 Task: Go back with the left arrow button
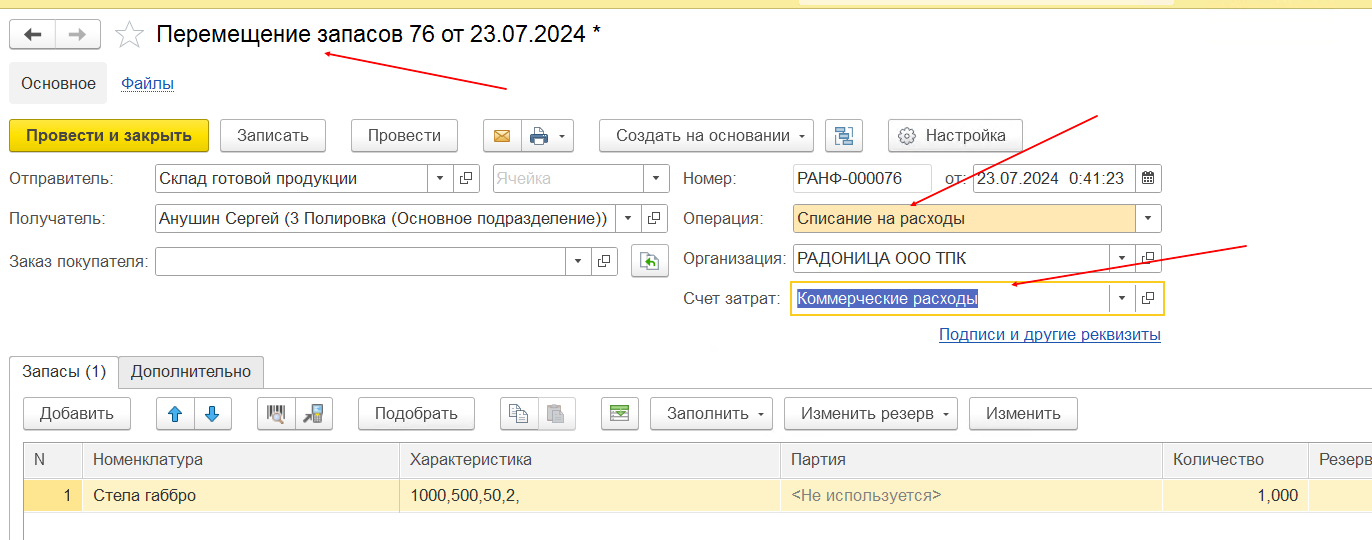pos(32,35)
